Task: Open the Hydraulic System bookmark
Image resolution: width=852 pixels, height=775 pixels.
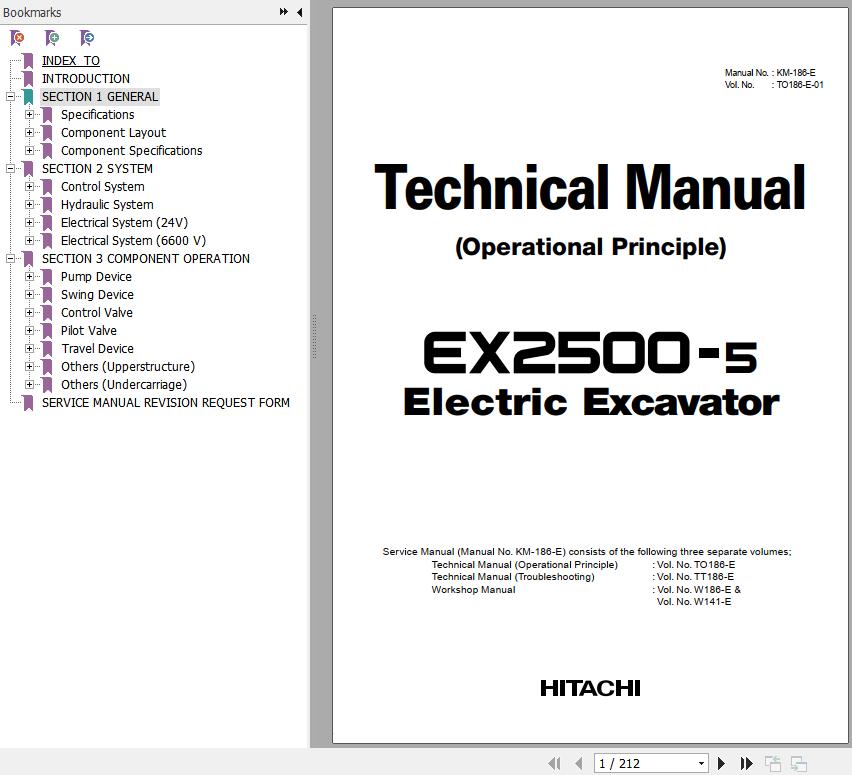Action: (107, 205)
